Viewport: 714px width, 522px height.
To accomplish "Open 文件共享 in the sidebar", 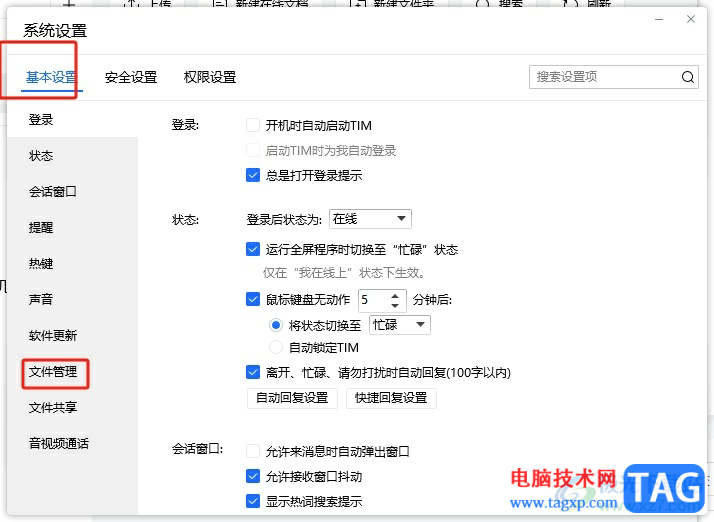I will click(x=53, y=408).
